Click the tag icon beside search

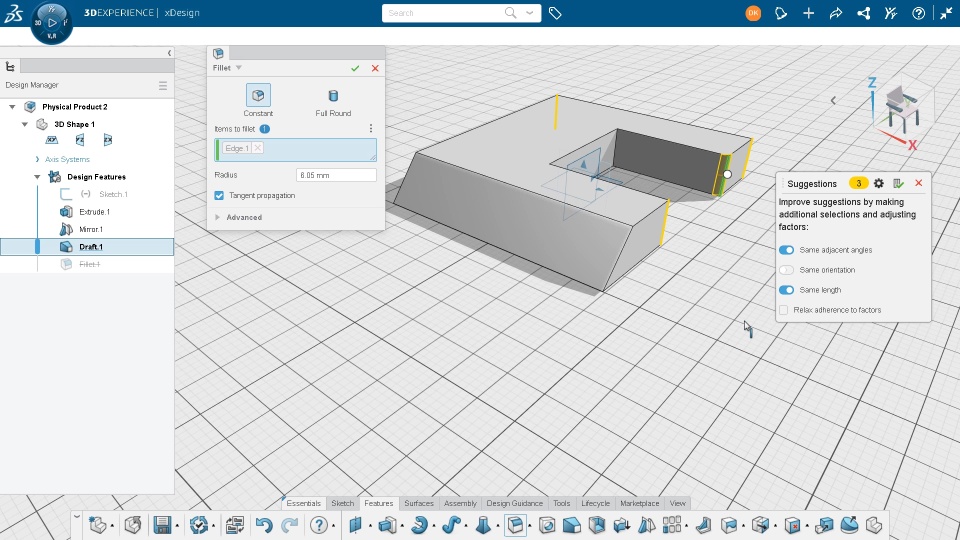[555, 13]
